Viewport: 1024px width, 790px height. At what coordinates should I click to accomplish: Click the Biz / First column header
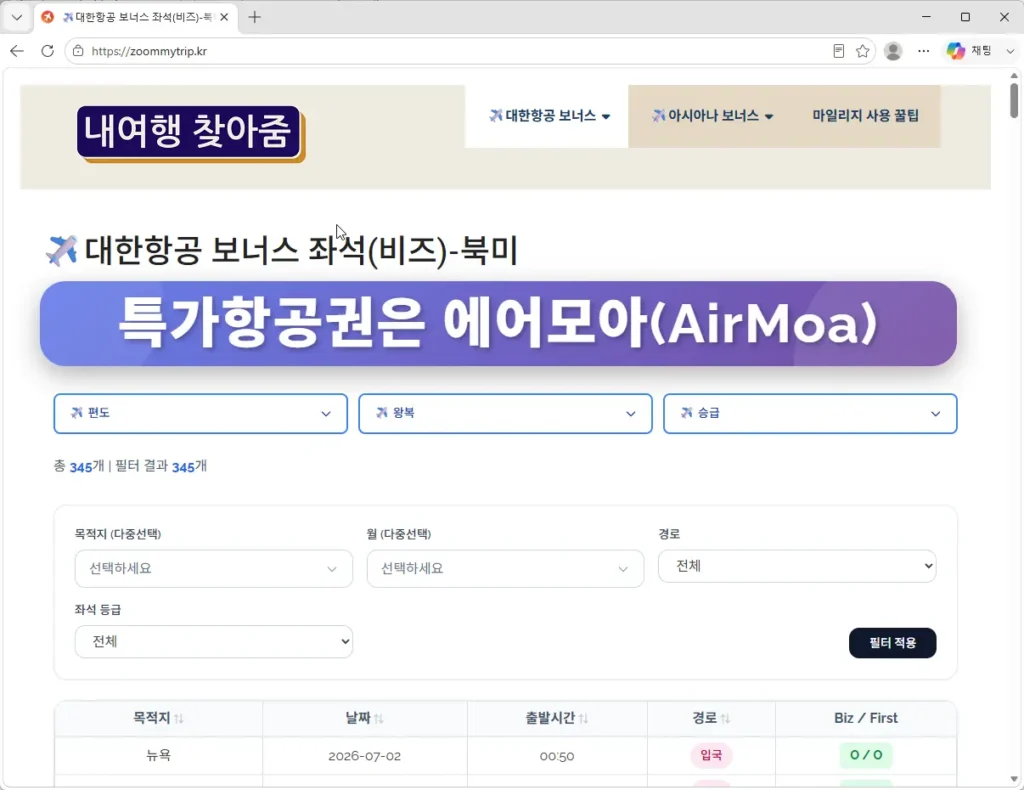point(866,718)
